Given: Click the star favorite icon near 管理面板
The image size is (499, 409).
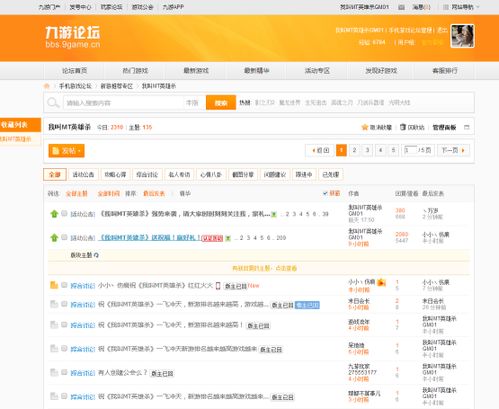Looking at the screenshot, I should coord(365,127).
